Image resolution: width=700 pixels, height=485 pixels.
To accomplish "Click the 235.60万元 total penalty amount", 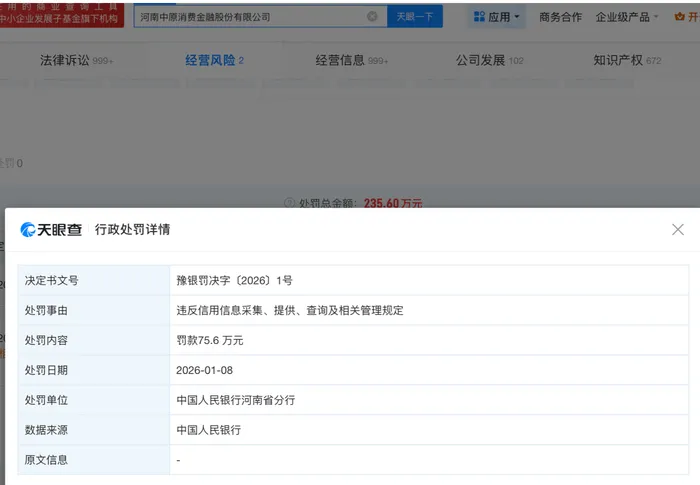I will (x=393, y=203).
